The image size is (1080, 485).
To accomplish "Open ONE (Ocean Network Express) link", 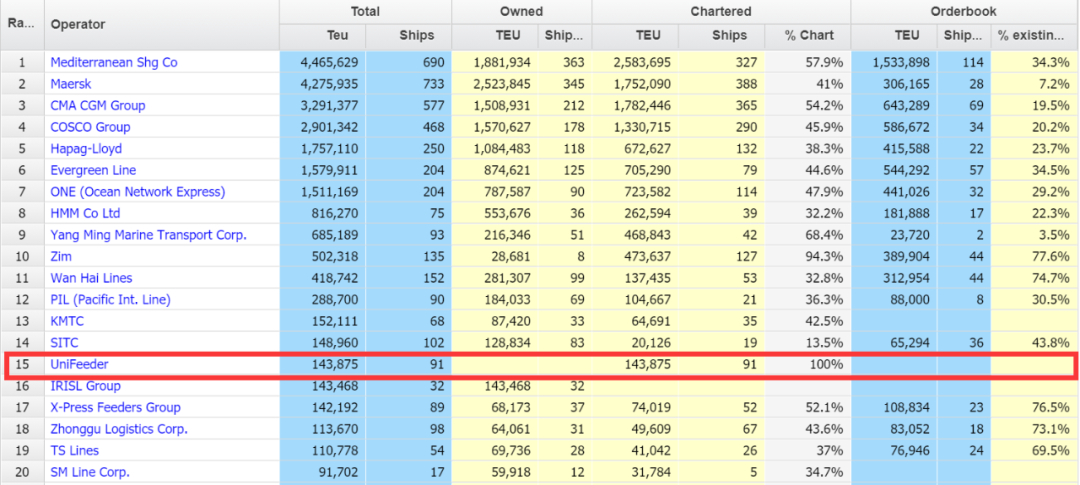I will tap(137, 192).
